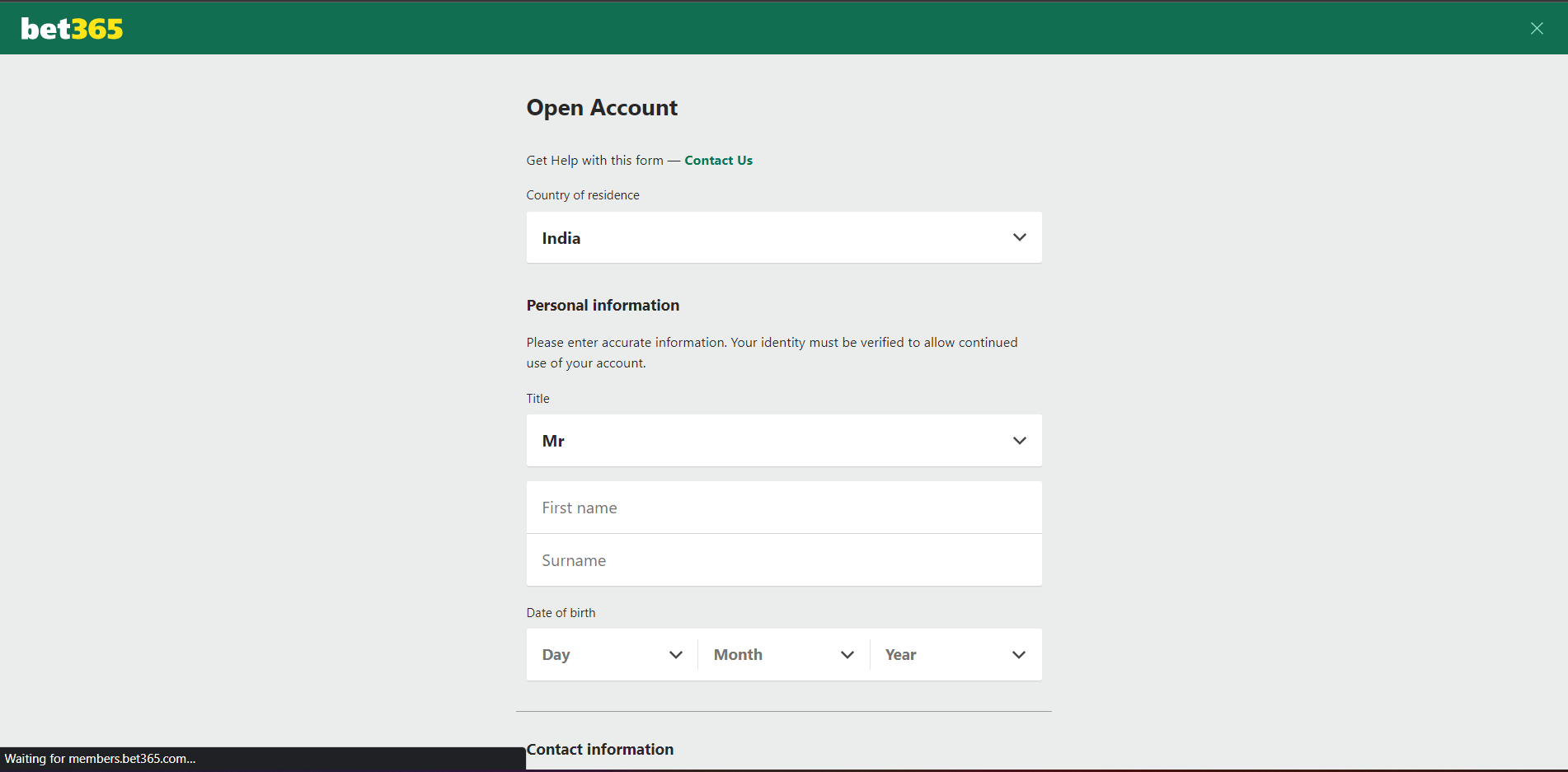Click the chevron arrow next to Month
Screen dimensions: 1568x772
(x=847, y=655)
